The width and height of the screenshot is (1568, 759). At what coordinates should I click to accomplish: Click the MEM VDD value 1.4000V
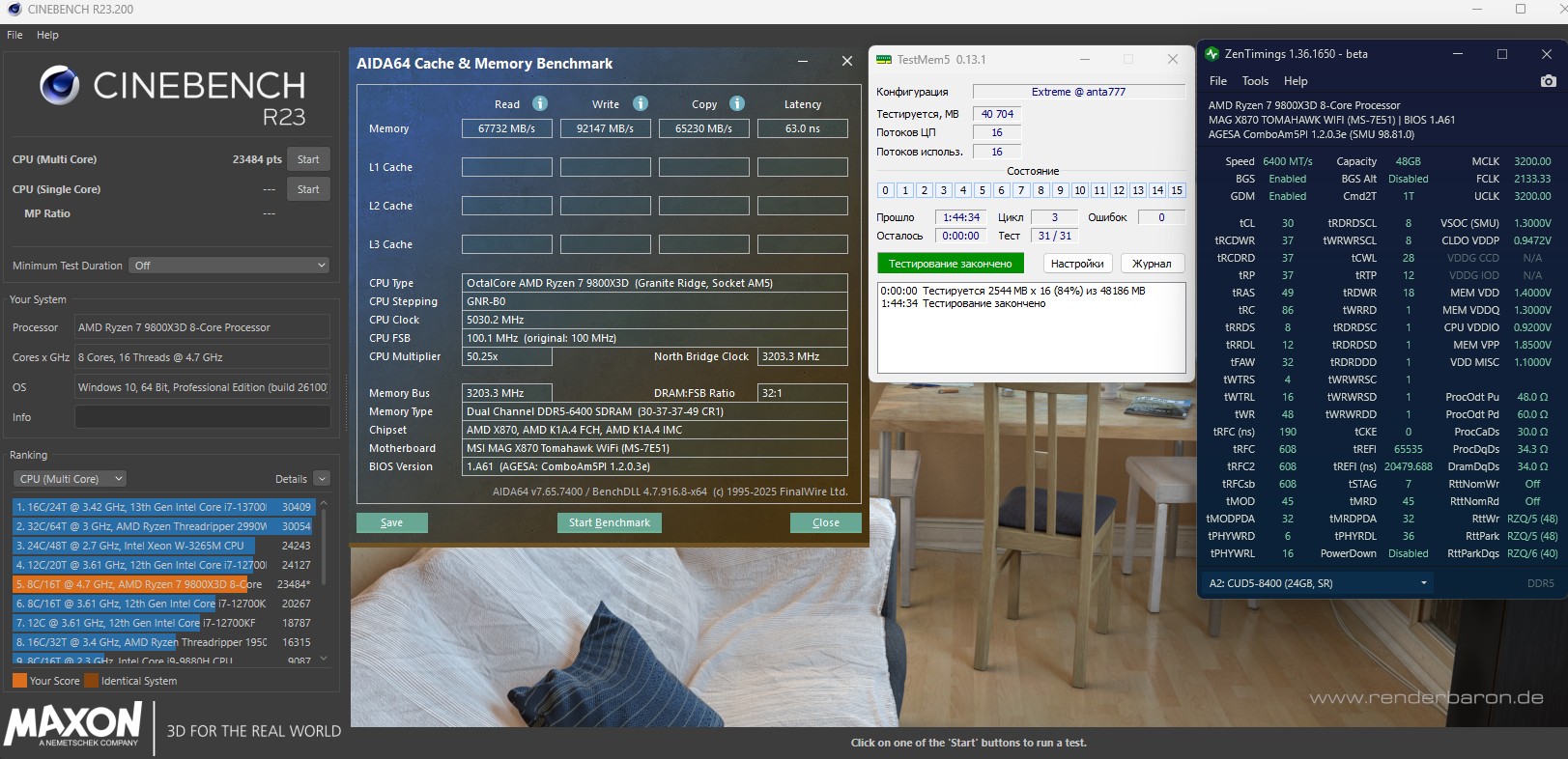click(x=1532, y=293)
